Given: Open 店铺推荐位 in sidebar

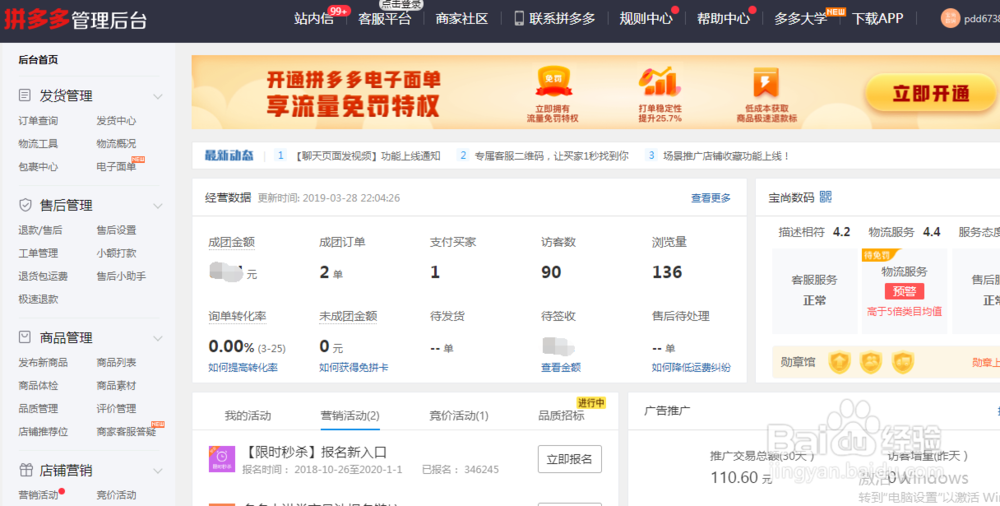Looking at the screenshot, I should (43, 431).
